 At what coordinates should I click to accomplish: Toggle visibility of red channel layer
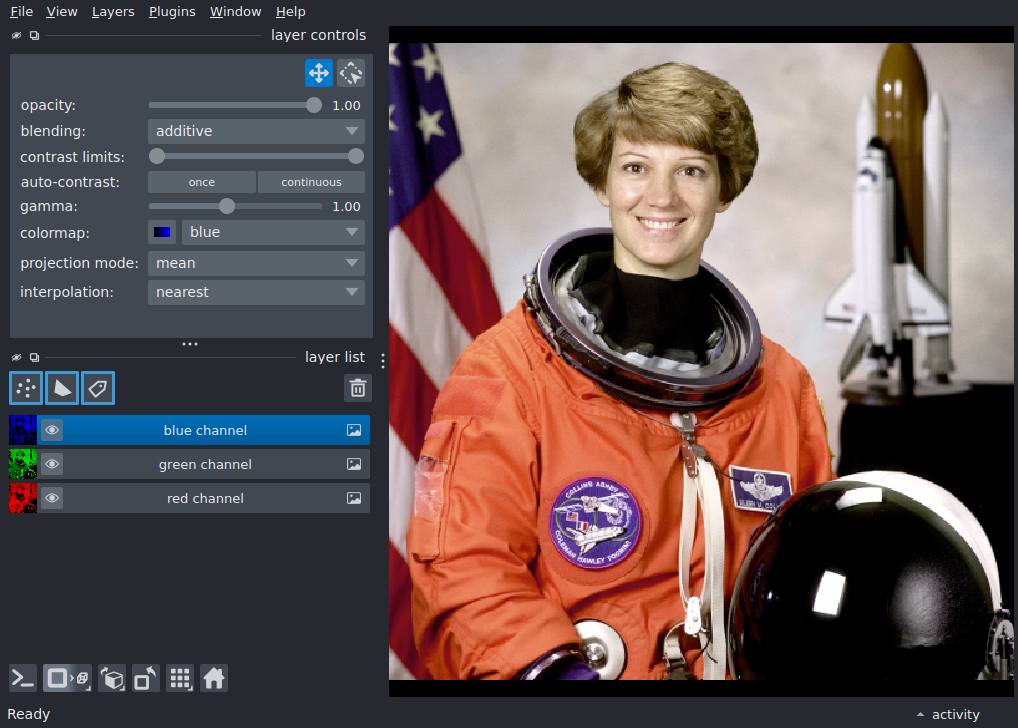coord(52,498)
